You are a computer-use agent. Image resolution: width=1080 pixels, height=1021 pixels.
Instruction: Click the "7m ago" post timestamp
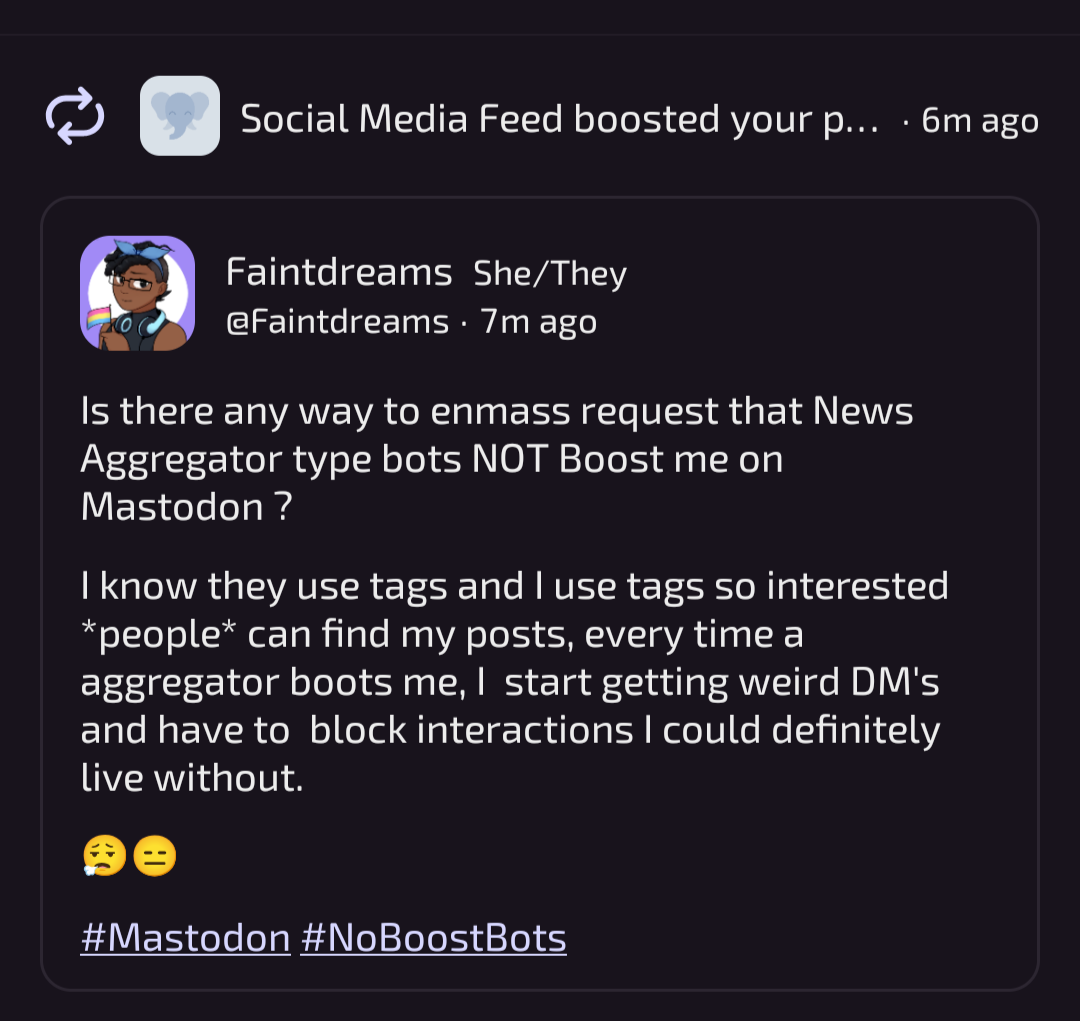click(x=538, y=322)
